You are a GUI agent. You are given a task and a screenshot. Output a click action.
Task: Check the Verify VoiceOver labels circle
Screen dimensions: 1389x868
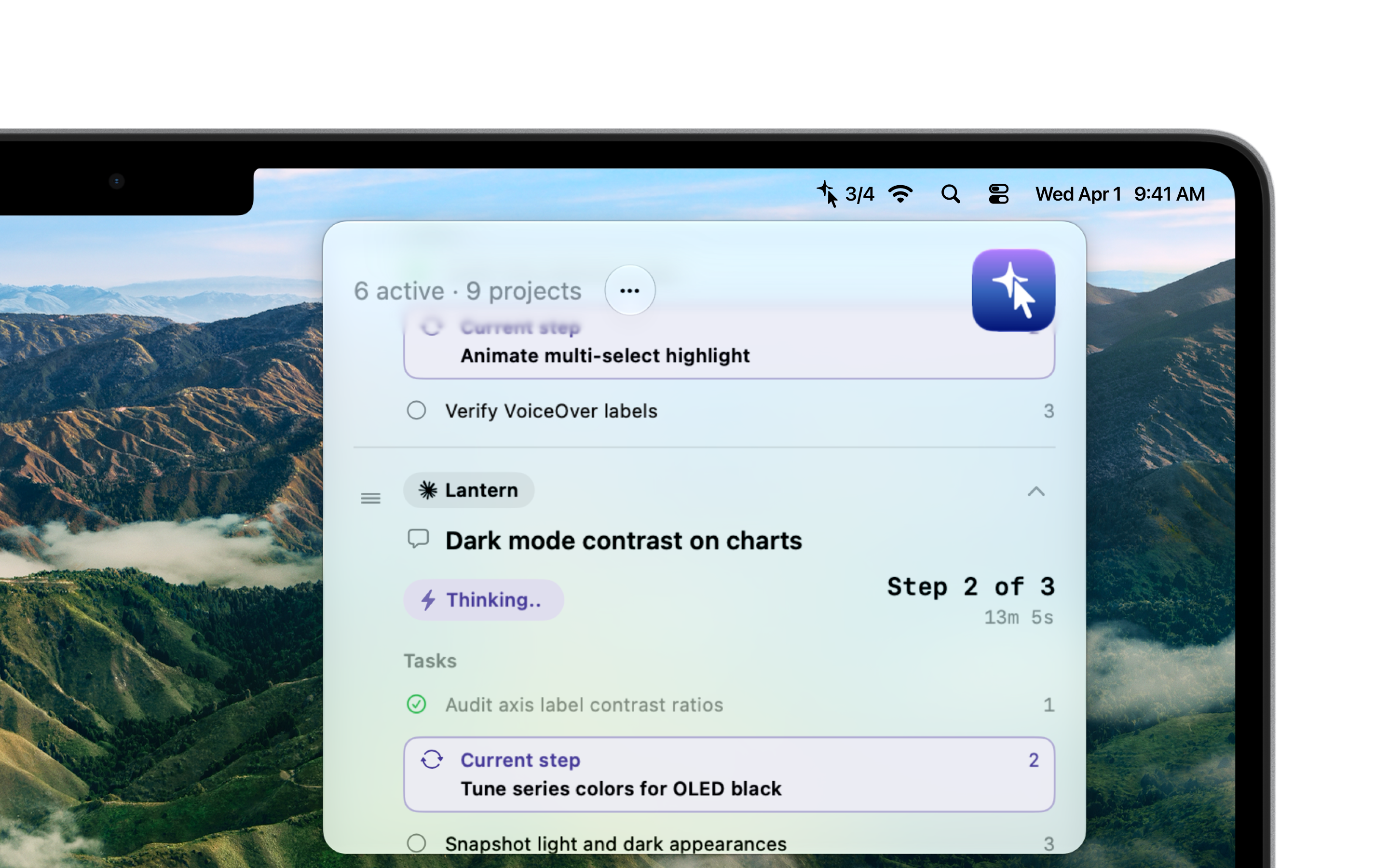[416, 410]
